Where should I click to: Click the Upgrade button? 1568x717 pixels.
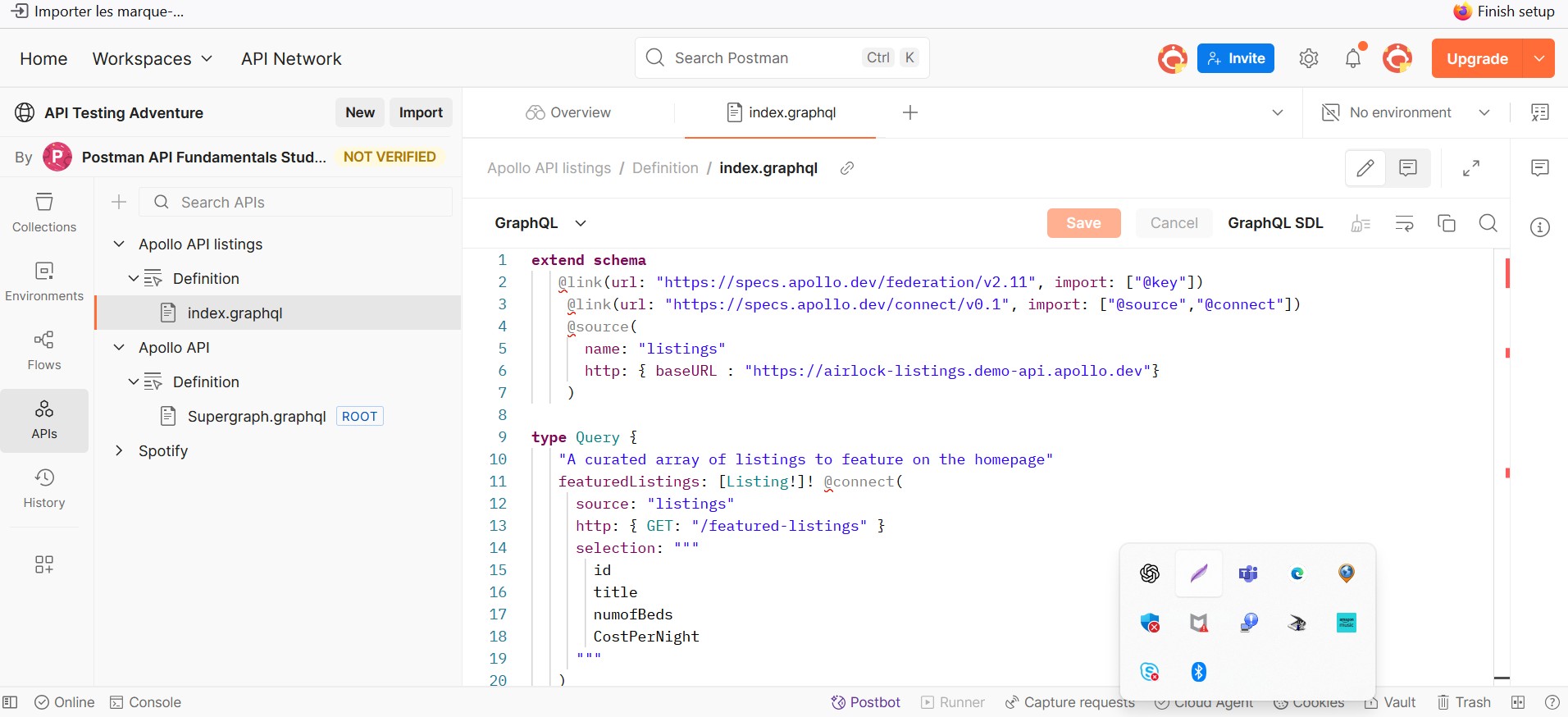click(x=1477, y=58)
